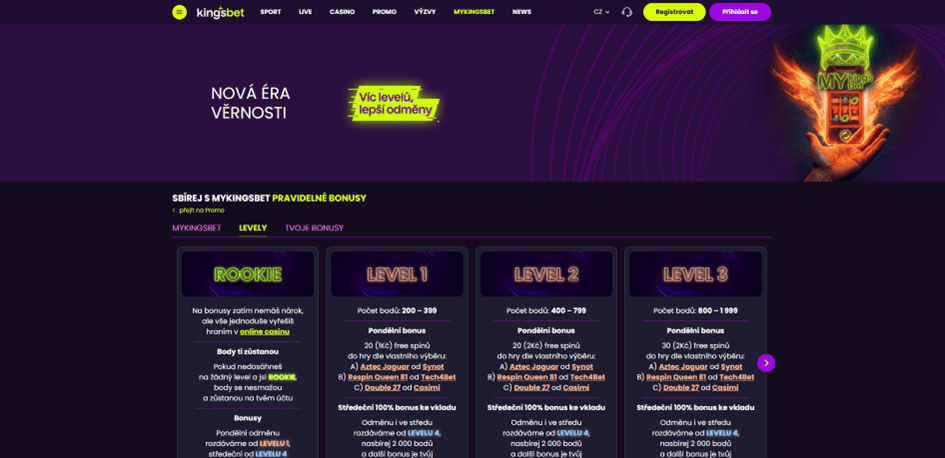Open Tech4Bet link in Level 3 card
Screen dimensions: 945x458
coord(736,377)
